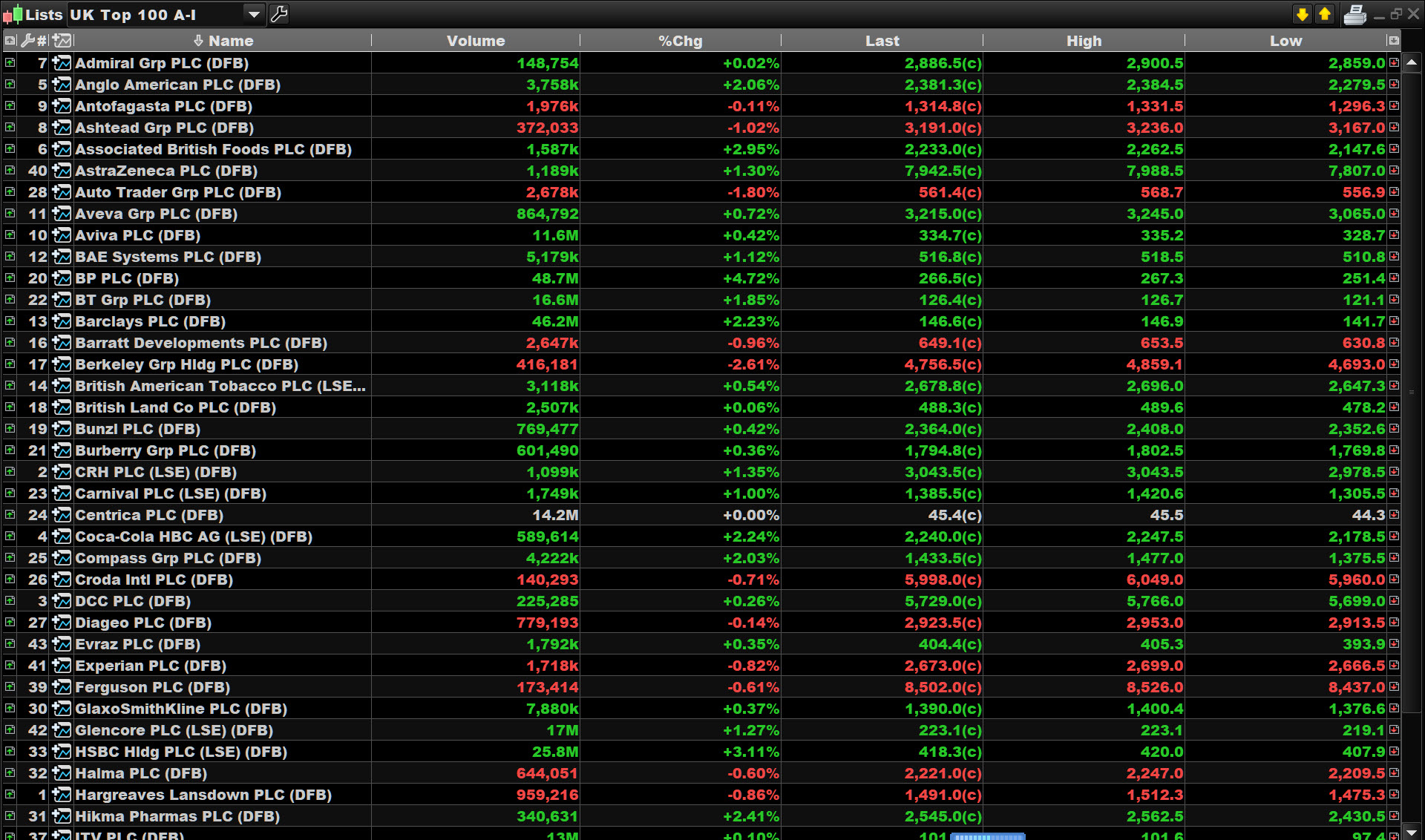Click the Last column header

[x=882, y=41]
